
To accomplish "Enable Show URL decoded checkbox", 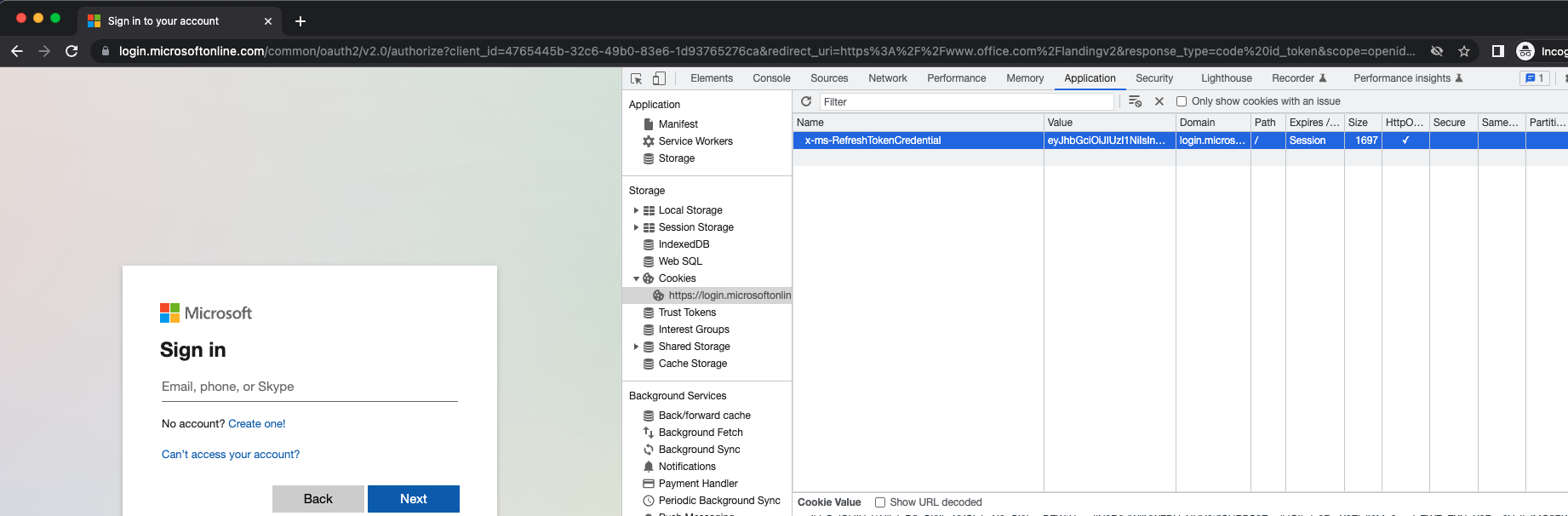I will (880, 502).
